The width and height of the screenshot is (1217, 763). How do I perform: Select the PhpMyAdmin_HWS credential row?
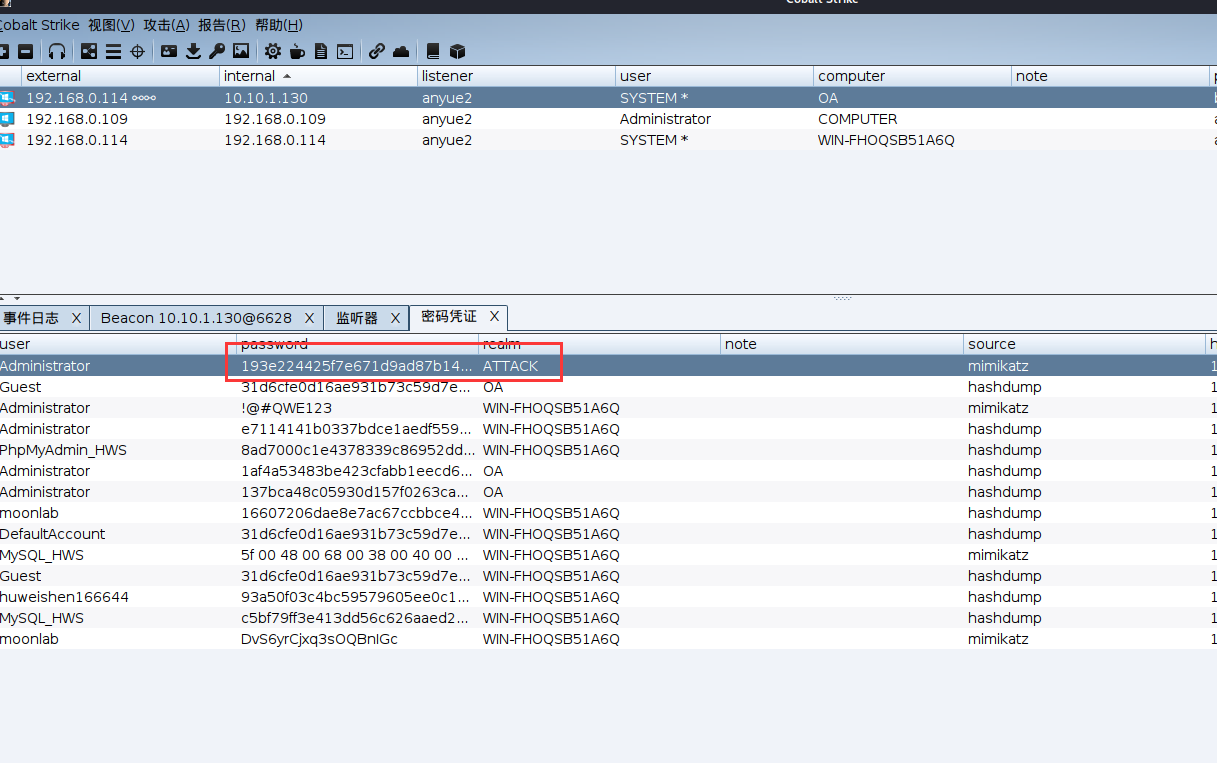tap(608, 450)
